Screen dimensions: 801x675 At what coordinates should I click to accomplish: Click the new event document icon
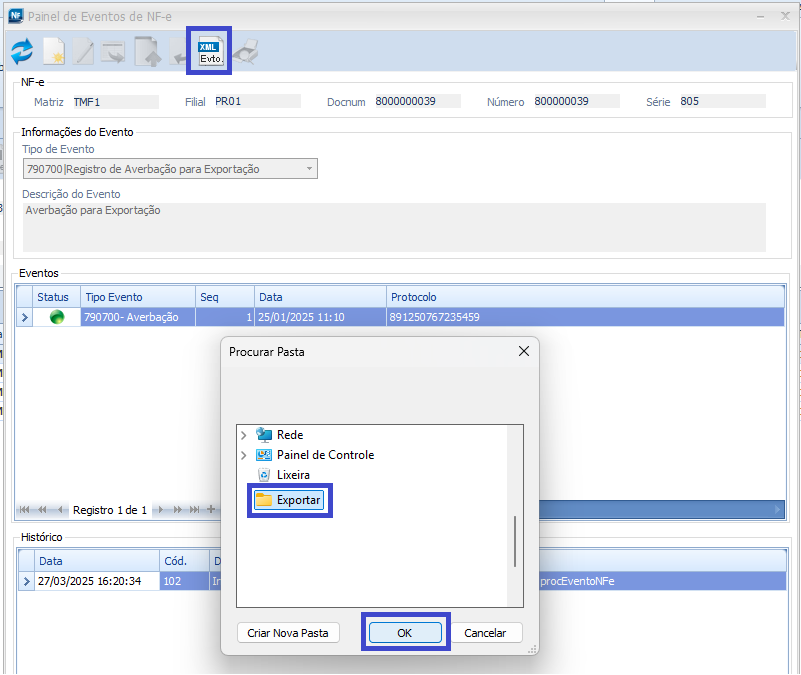(54, 51)
